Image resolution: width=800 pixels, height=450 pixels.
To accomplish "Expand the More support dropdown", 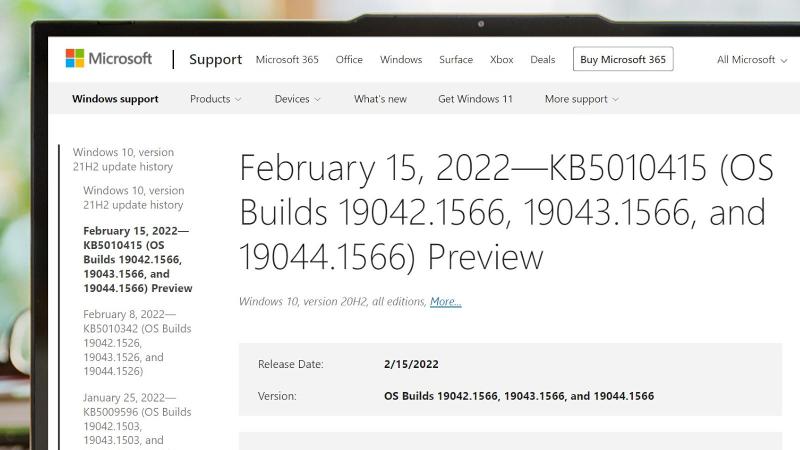I will 582,99.
